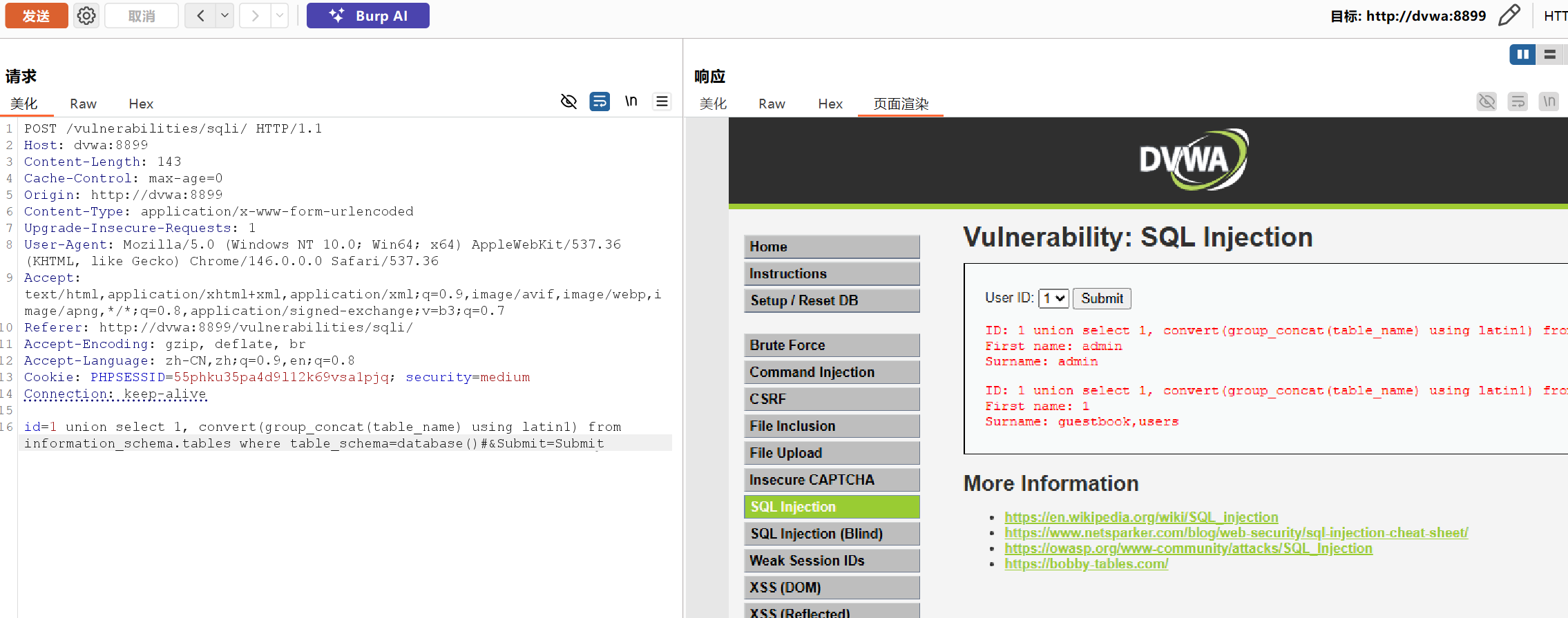Image resolution: width=1568 pixels, height=618 pixels.
Task: Open Insecure CAPTCHA menu item
Action: pos(832,480)
